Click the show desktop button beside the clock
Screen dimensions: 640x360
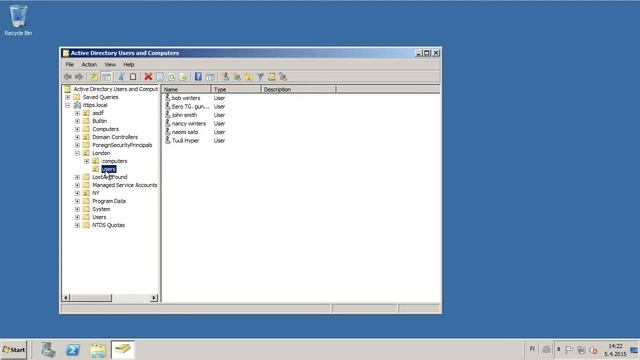pyautogui.click(x=635, y=350)
